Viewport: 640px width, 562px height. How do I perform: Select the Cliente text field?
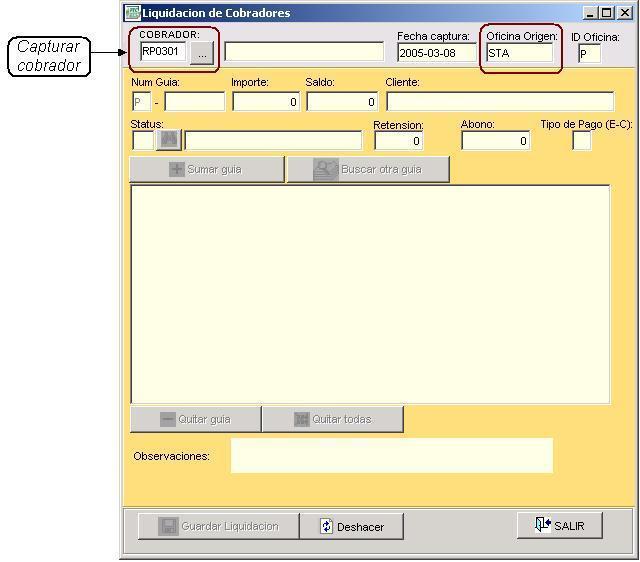coord(499,101)
